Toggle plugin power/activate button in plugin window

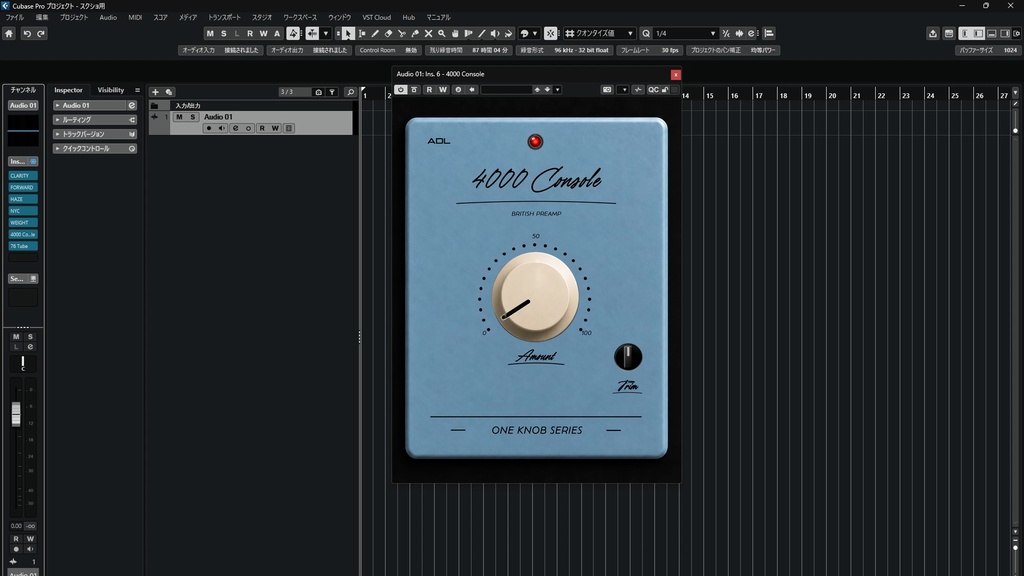400,89
